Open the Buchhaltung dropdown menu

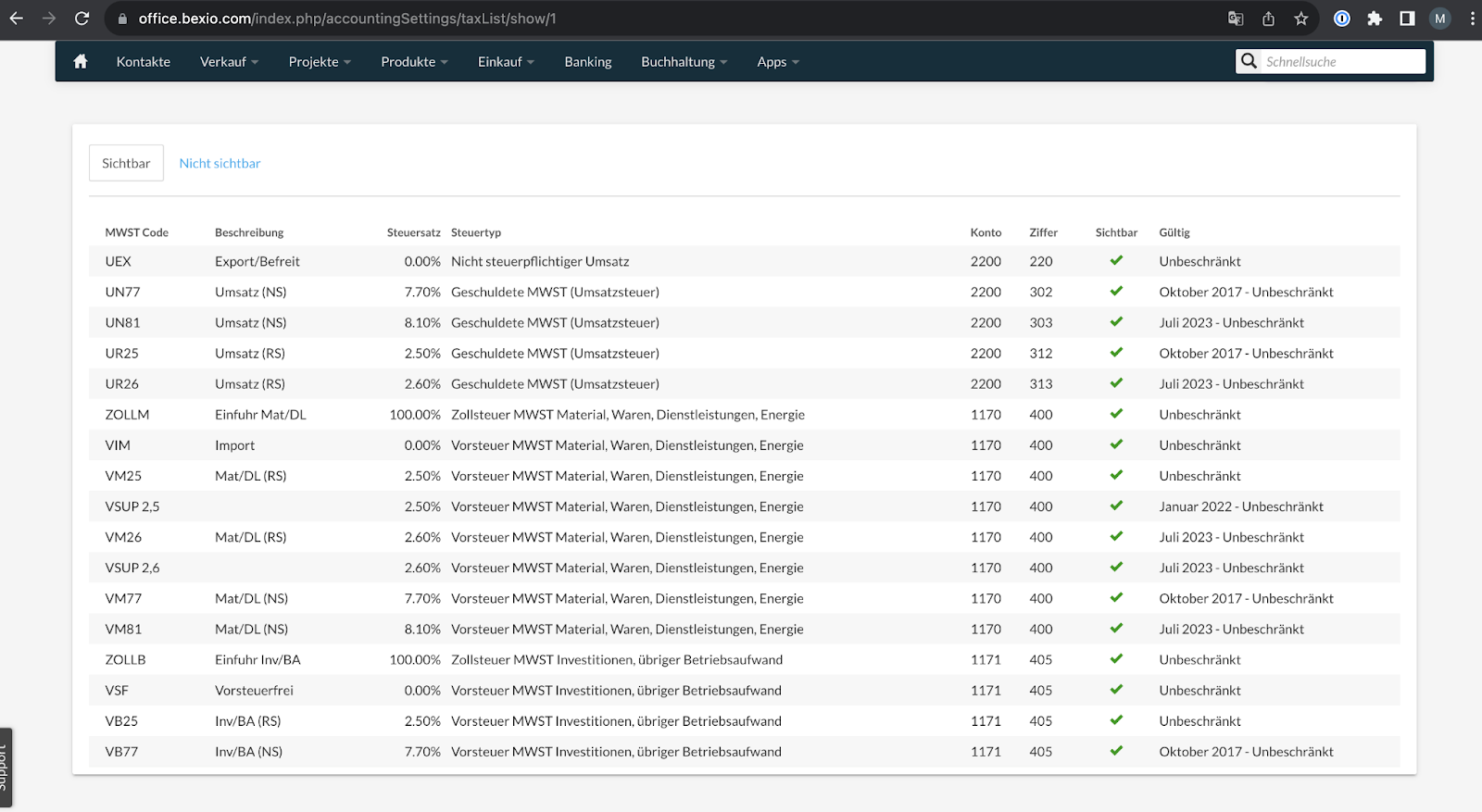tap(684, 62)
